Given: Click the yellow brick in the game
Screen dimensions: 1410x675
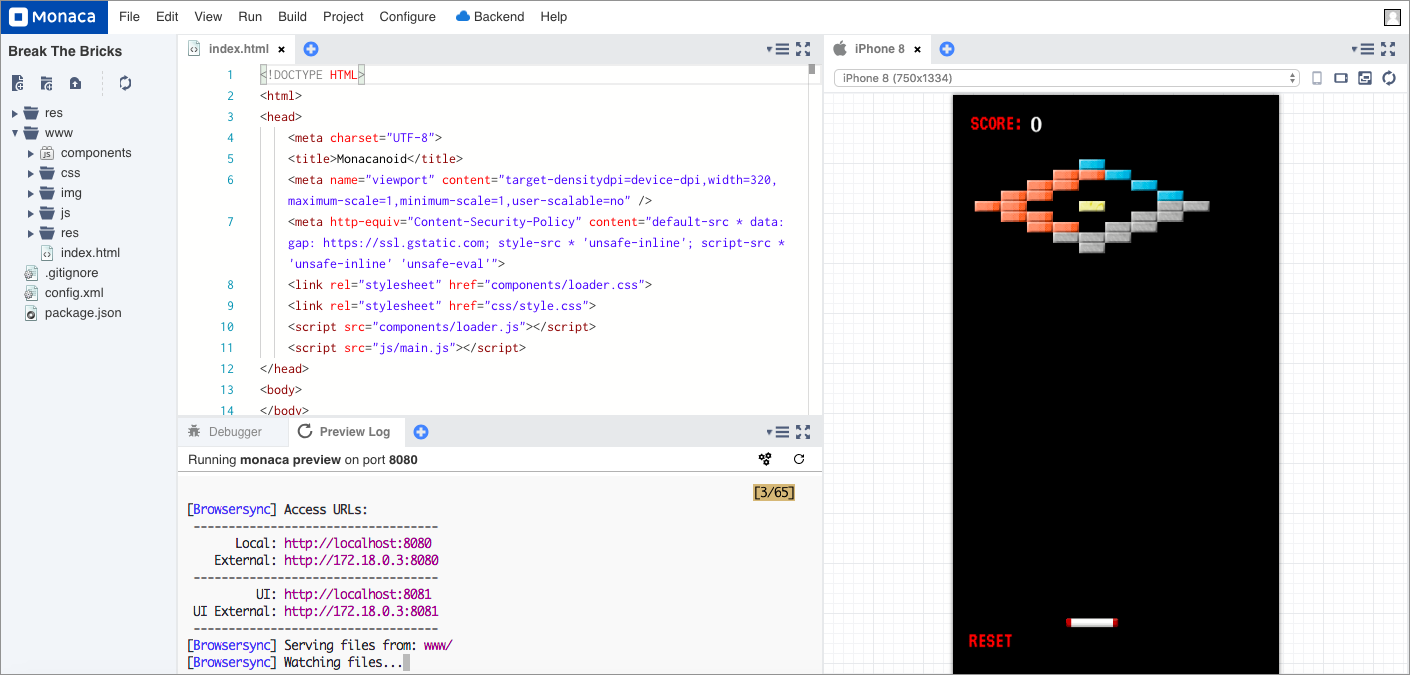Looking at the screenshot, I should [x=1092, y=206].
